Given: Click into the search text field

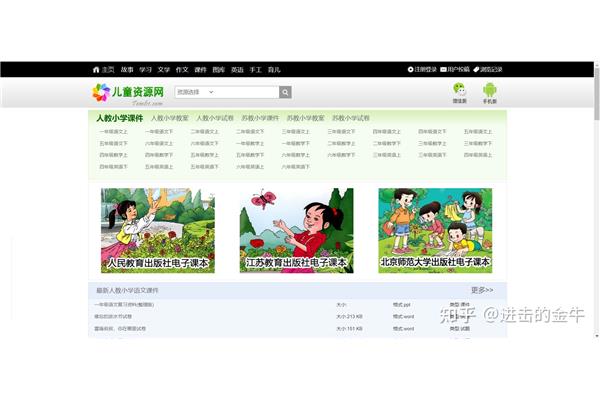Looking at the screenshot, I should coord(247,92).
